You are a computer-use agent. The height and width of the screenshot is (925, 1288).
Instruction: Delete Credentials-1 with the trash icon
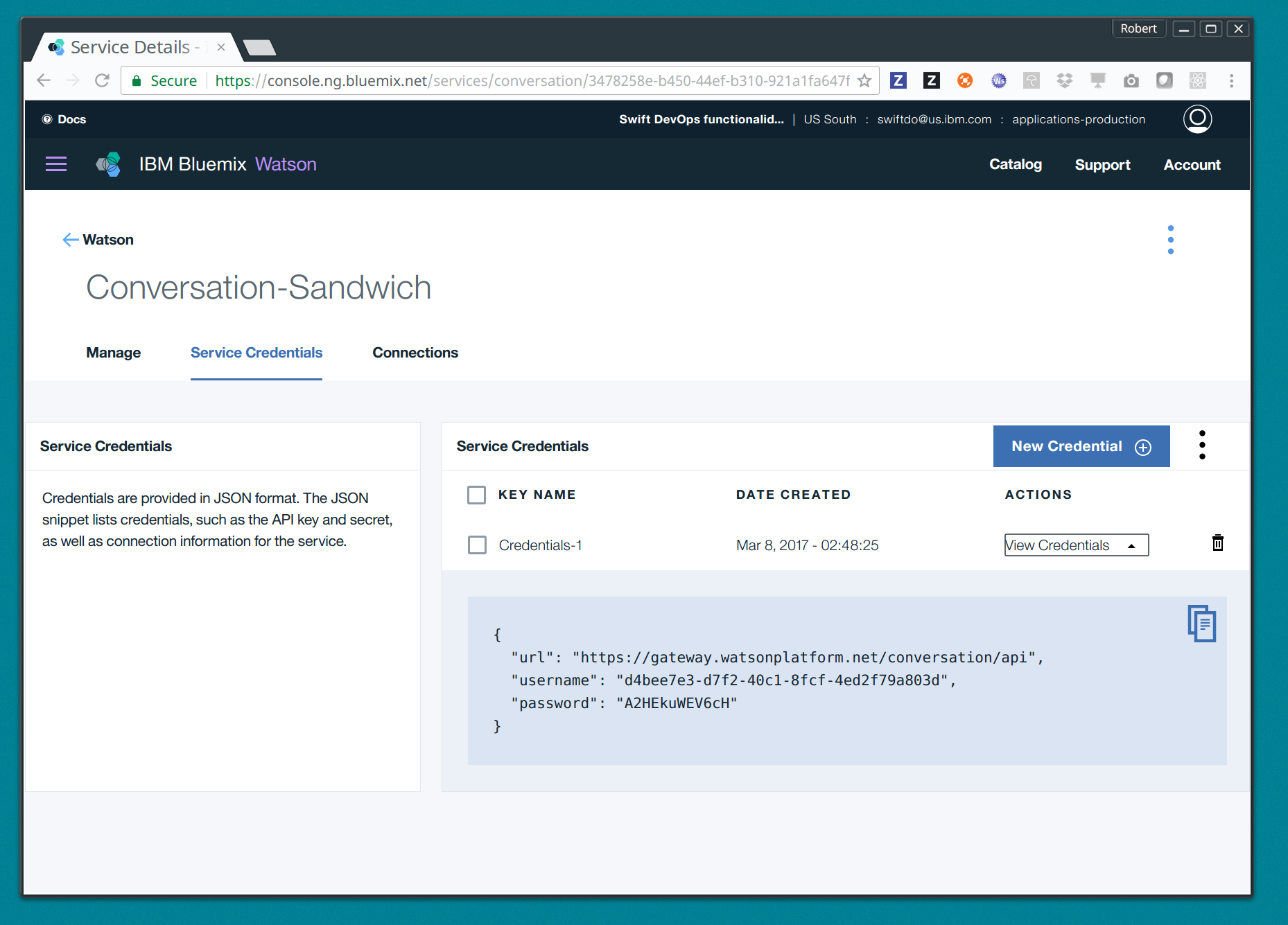click(1217, 543)
